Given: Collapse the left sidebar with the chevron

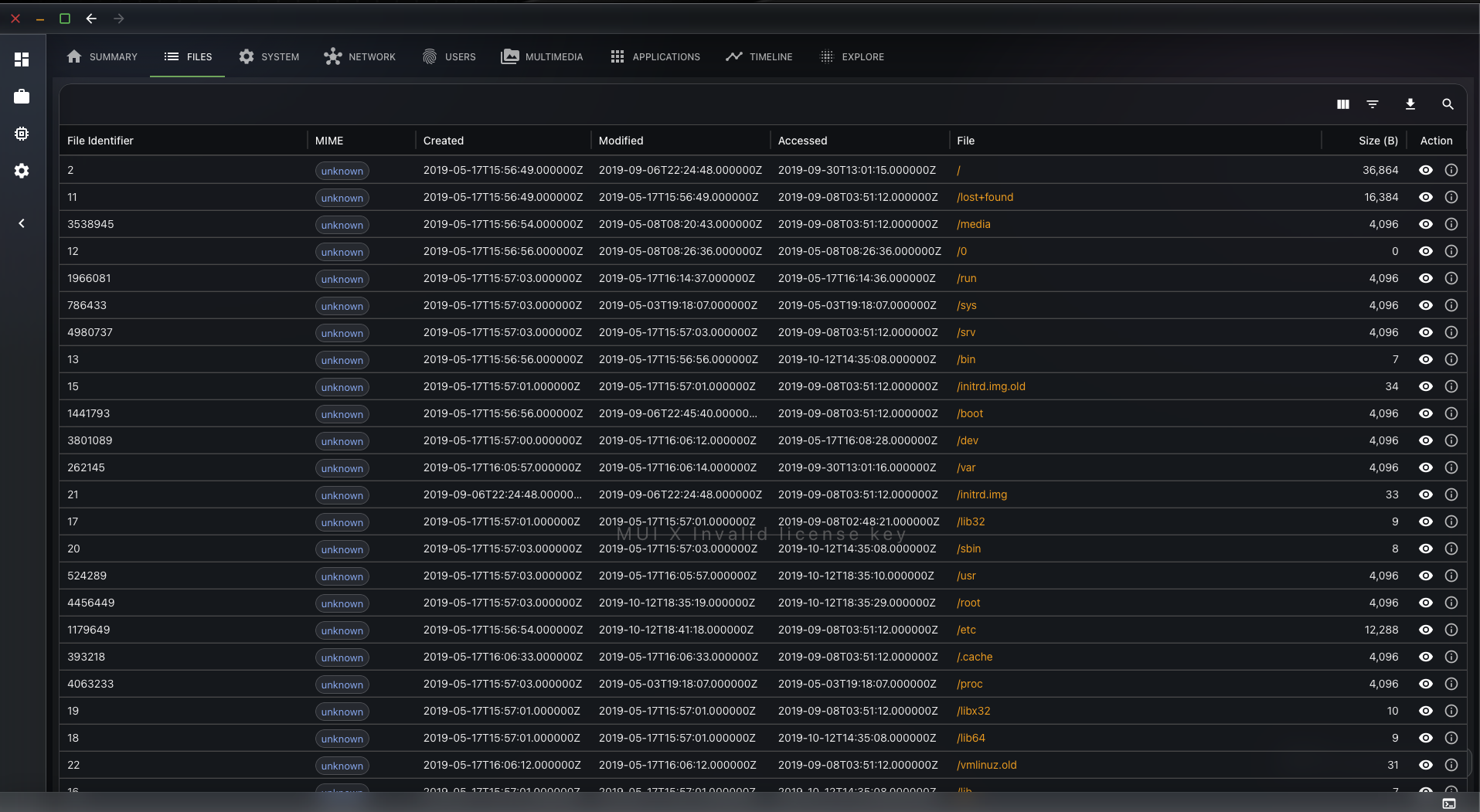Looking at the screenshot, I should (22, 223).
